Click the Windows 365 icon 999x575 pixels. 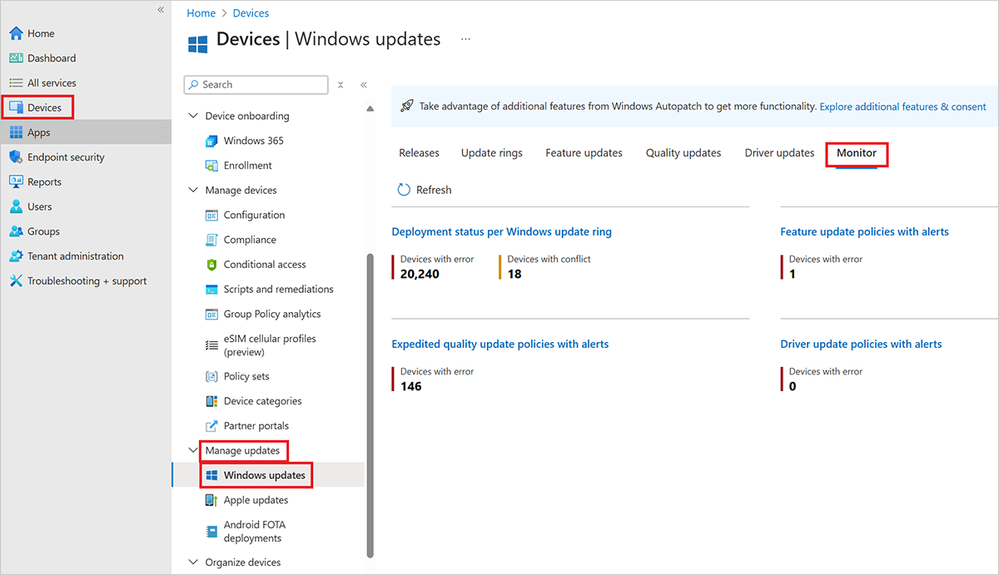(212, 141)
